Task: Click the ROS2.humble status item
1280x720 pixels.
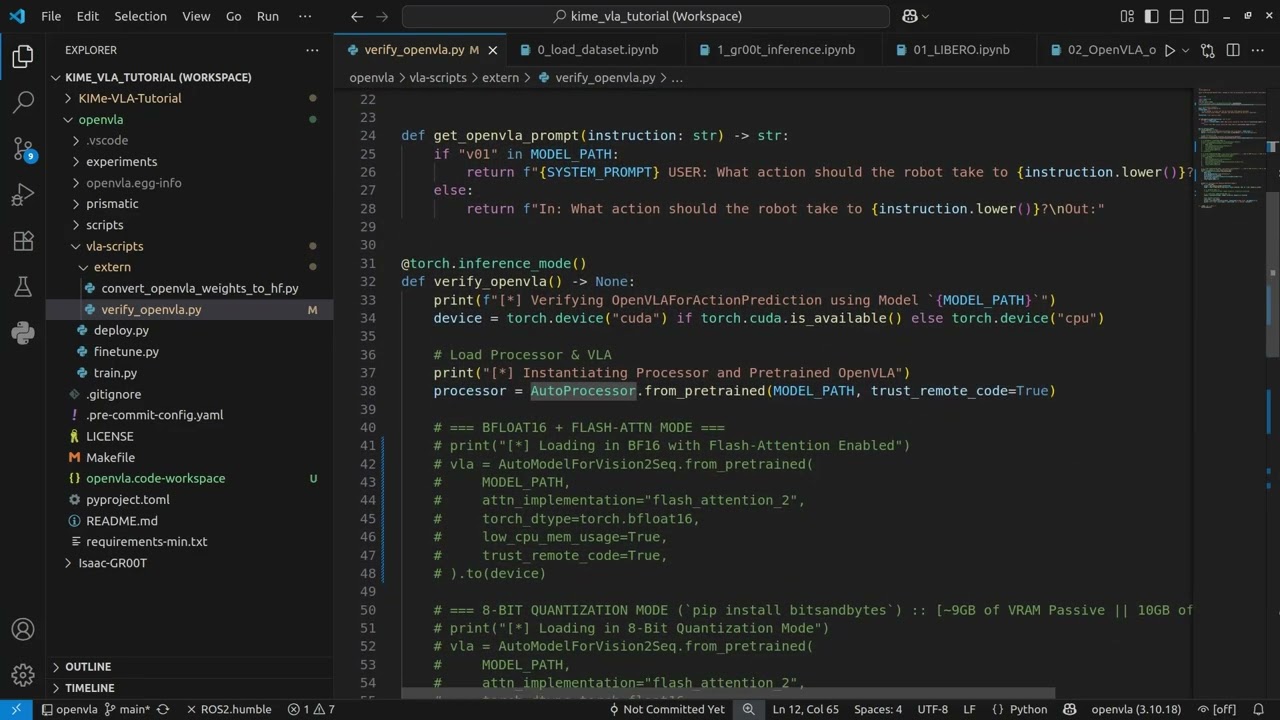Action: click(228, 709)
